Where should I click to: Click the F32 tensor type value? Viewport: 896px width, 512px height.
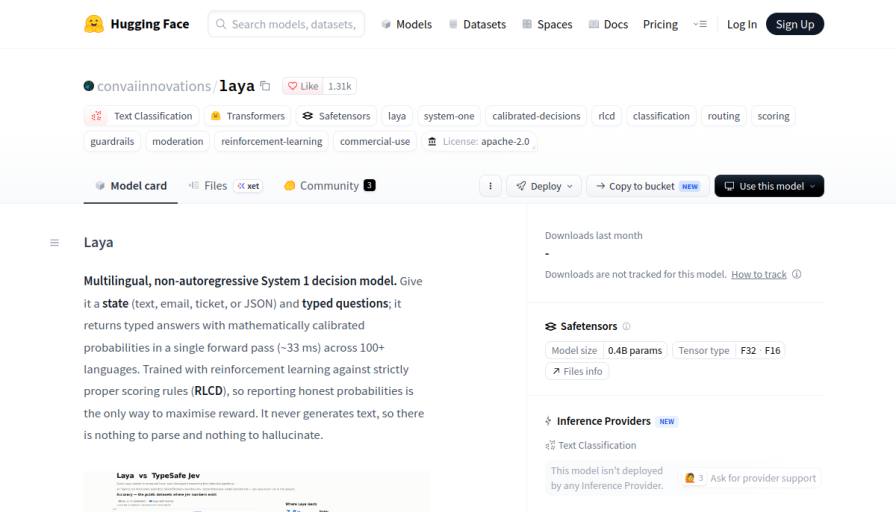[748, 350]
